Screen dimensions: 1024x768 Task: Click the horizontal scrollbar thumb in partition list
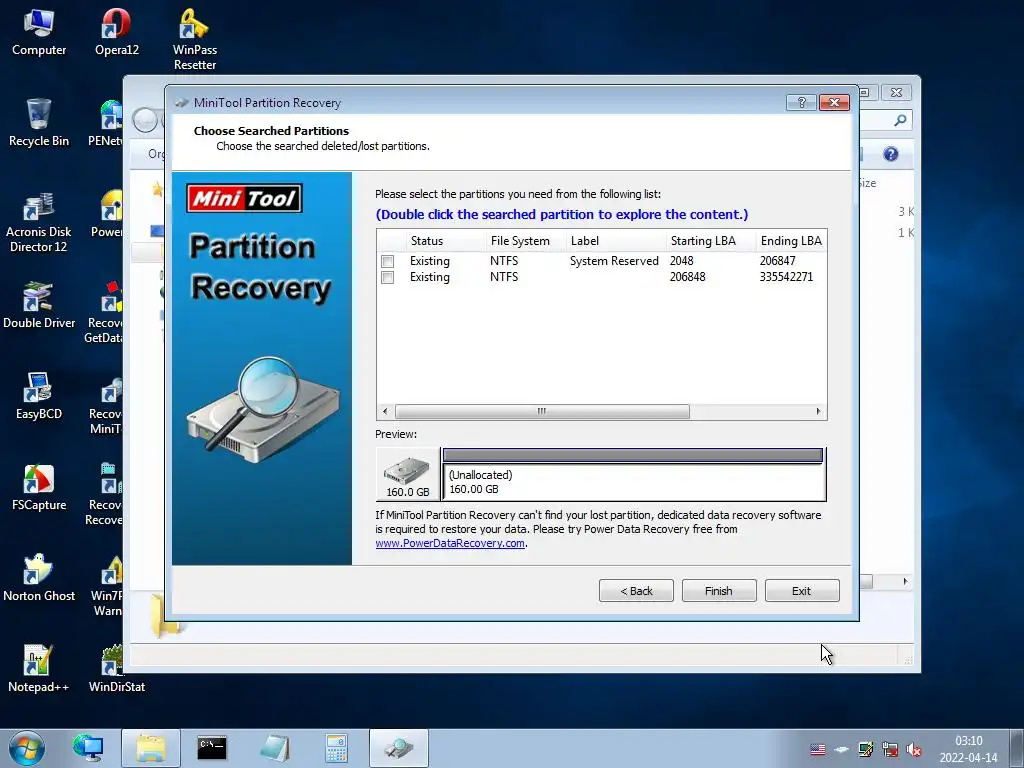click(x=542, y=411)
